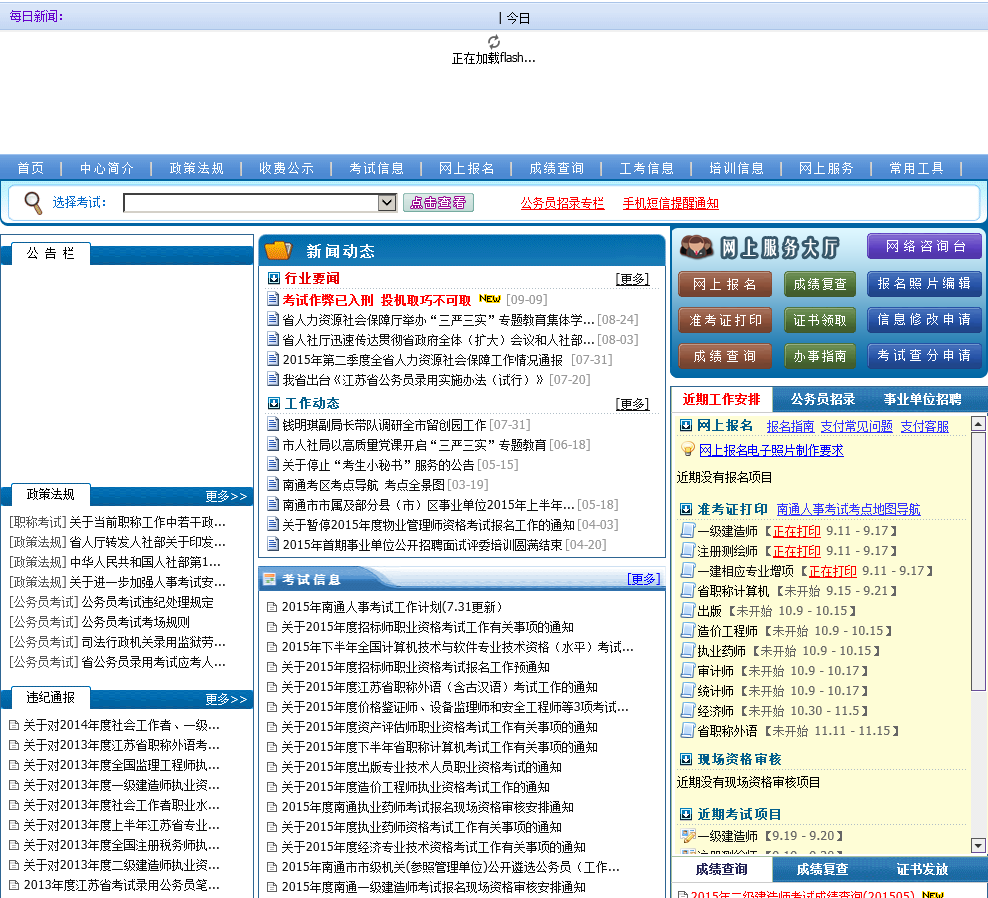
Task: Click the 报名照片编辑 button
Action: pyautogui.click(x=924, y=284)
